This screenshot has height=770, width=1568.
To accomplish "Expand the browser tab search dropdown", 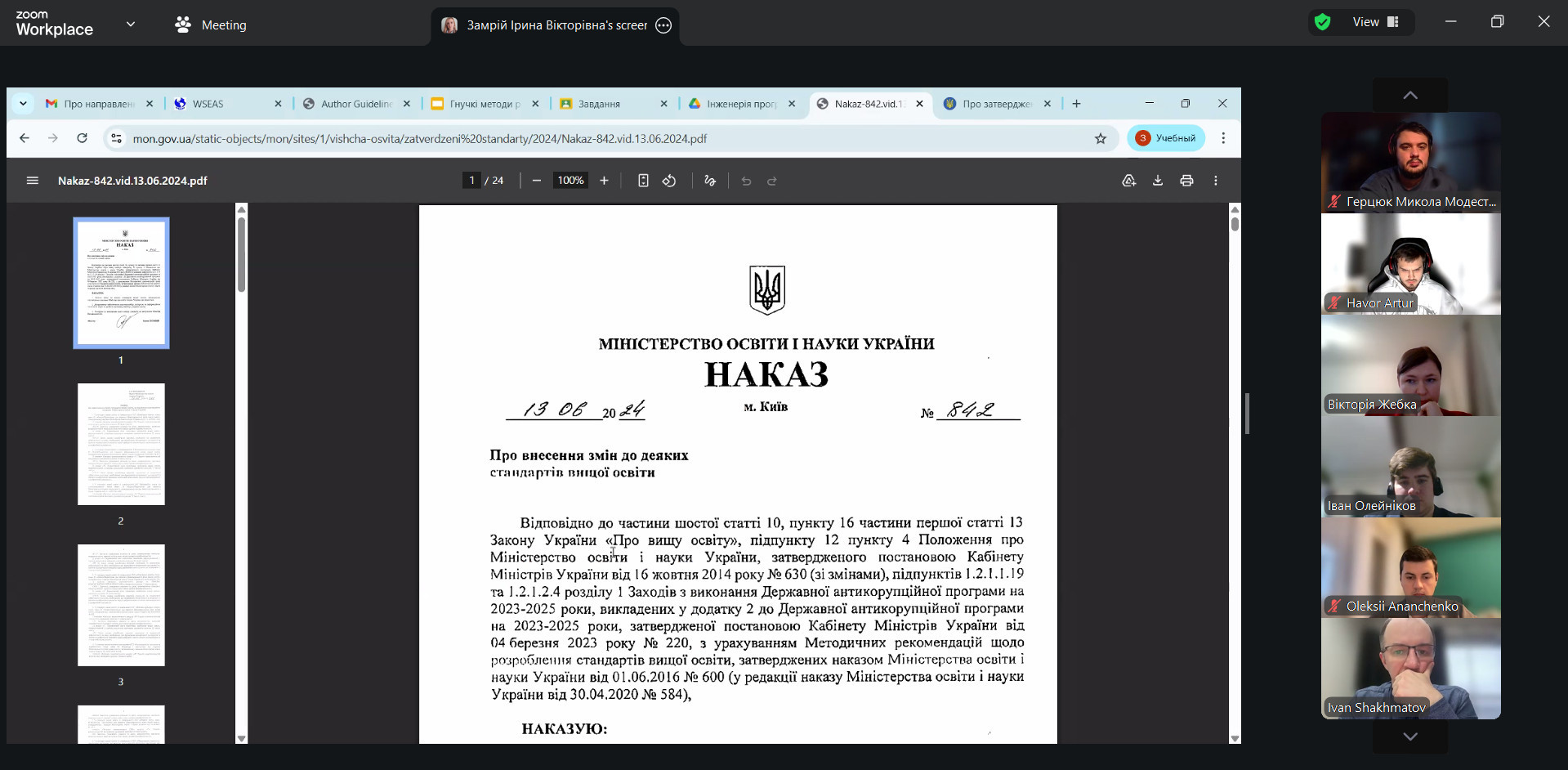I will 23,104.
